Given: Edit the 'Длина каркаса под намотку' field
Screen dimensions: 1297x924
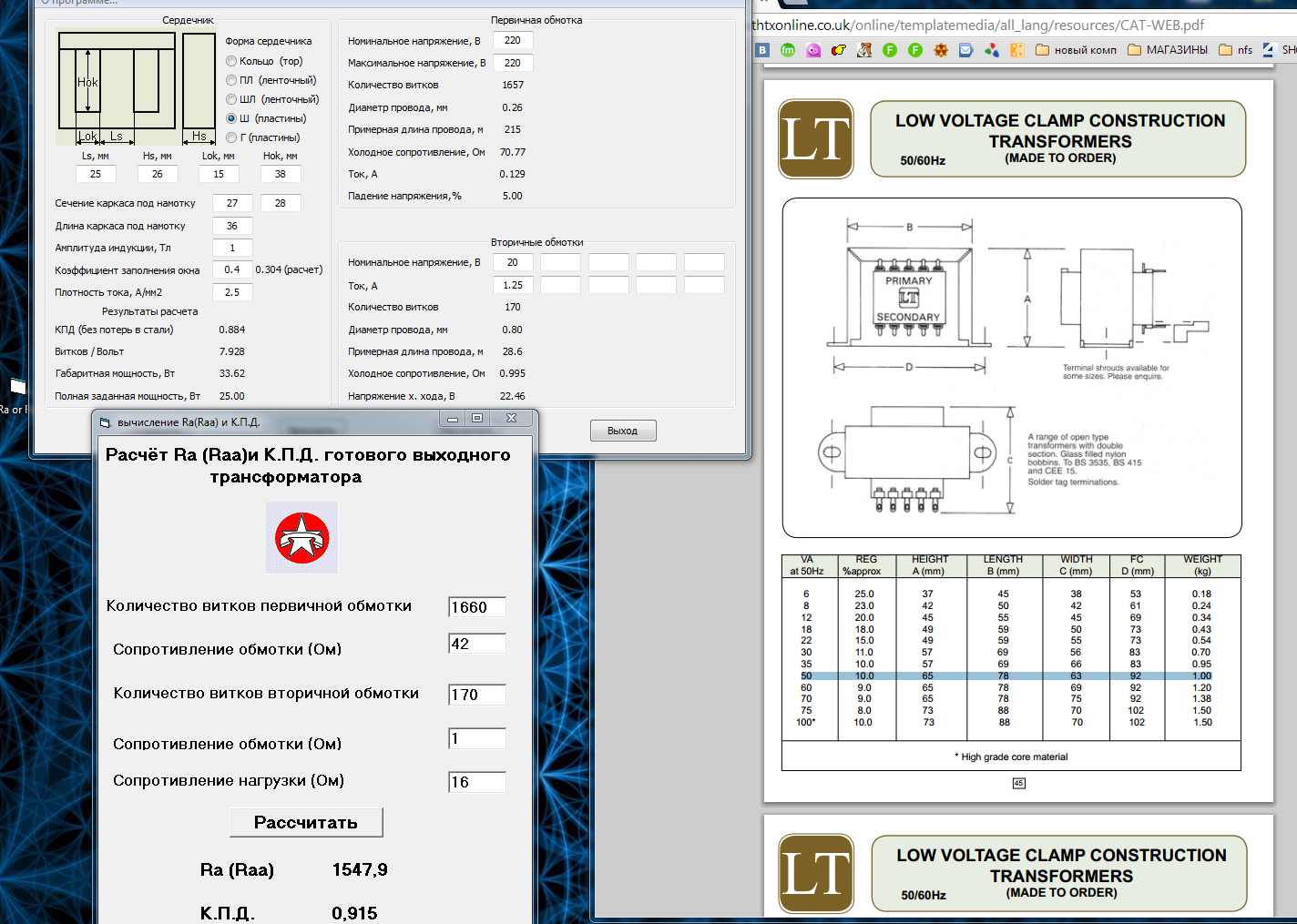Looking at the screenshot, I should tap(232, 226).
